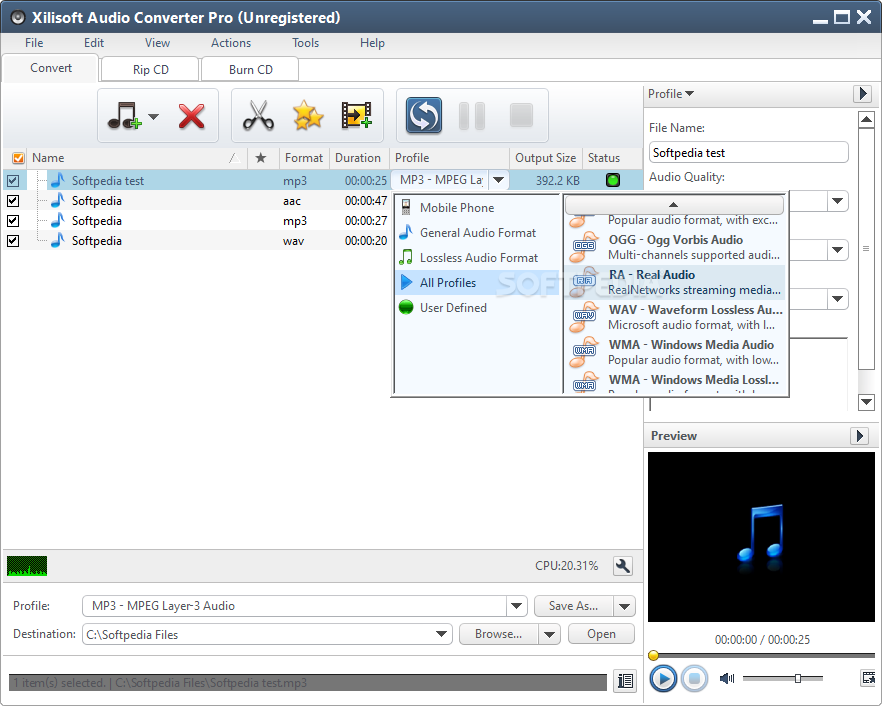Screen dimensions: 882x706
Task: Click the film strip Add Profile icon
Action: 357,115
